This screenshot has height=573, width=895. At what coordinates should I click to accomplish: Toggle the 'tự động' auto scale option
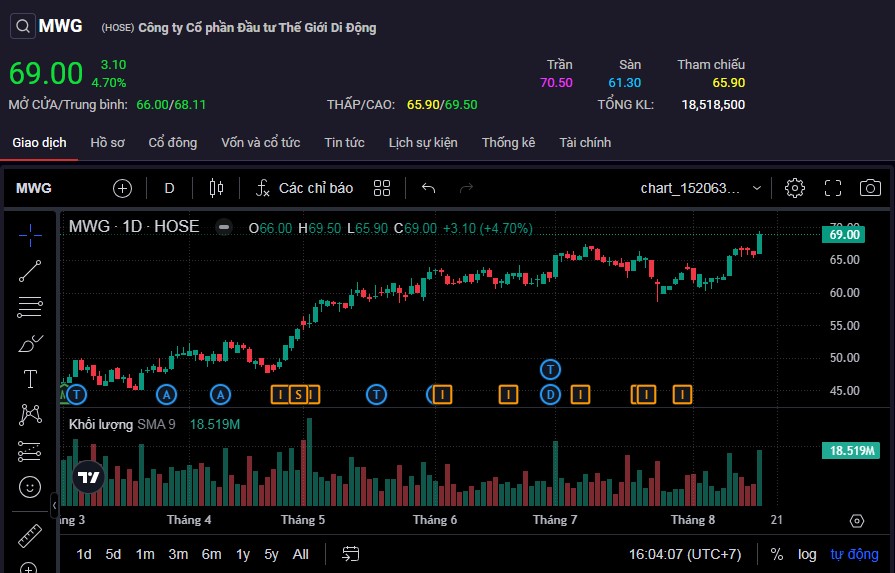pos(855,554)
